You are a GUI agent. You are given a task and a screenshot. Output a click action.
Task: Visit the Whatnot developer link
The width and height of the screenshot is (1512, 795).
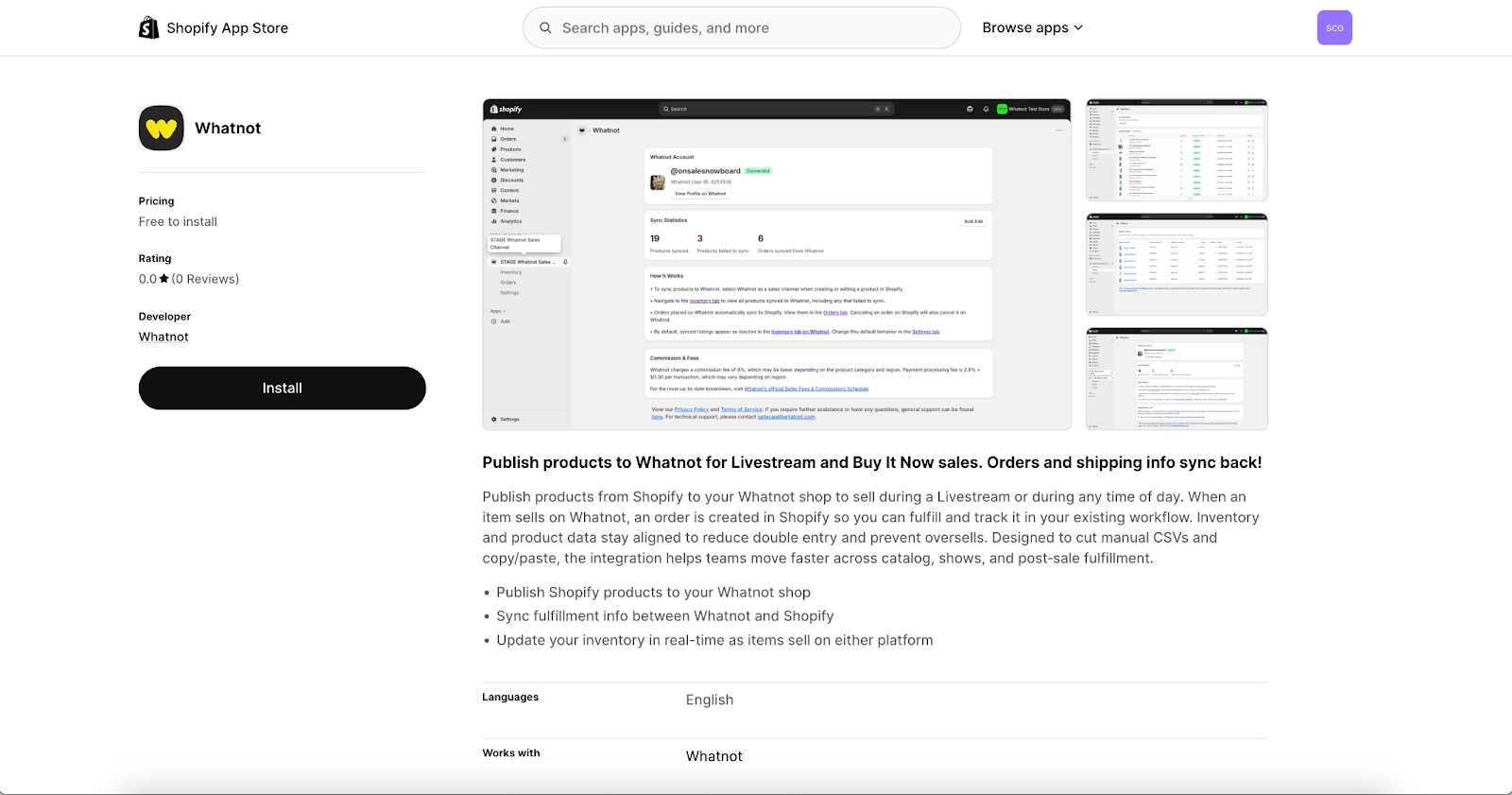(163, 337)
